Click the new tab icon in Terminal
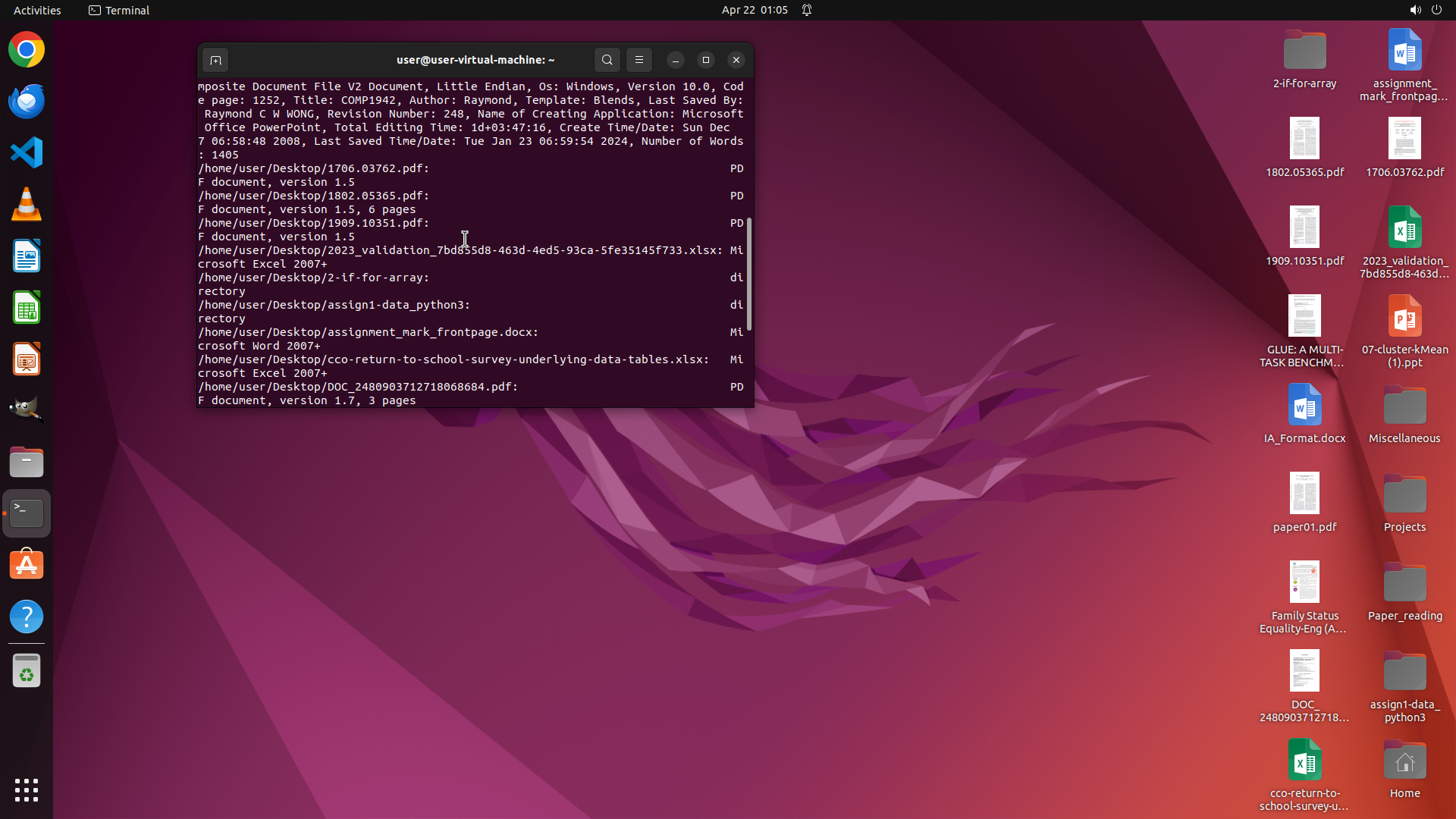 click(x=215, y=60)
